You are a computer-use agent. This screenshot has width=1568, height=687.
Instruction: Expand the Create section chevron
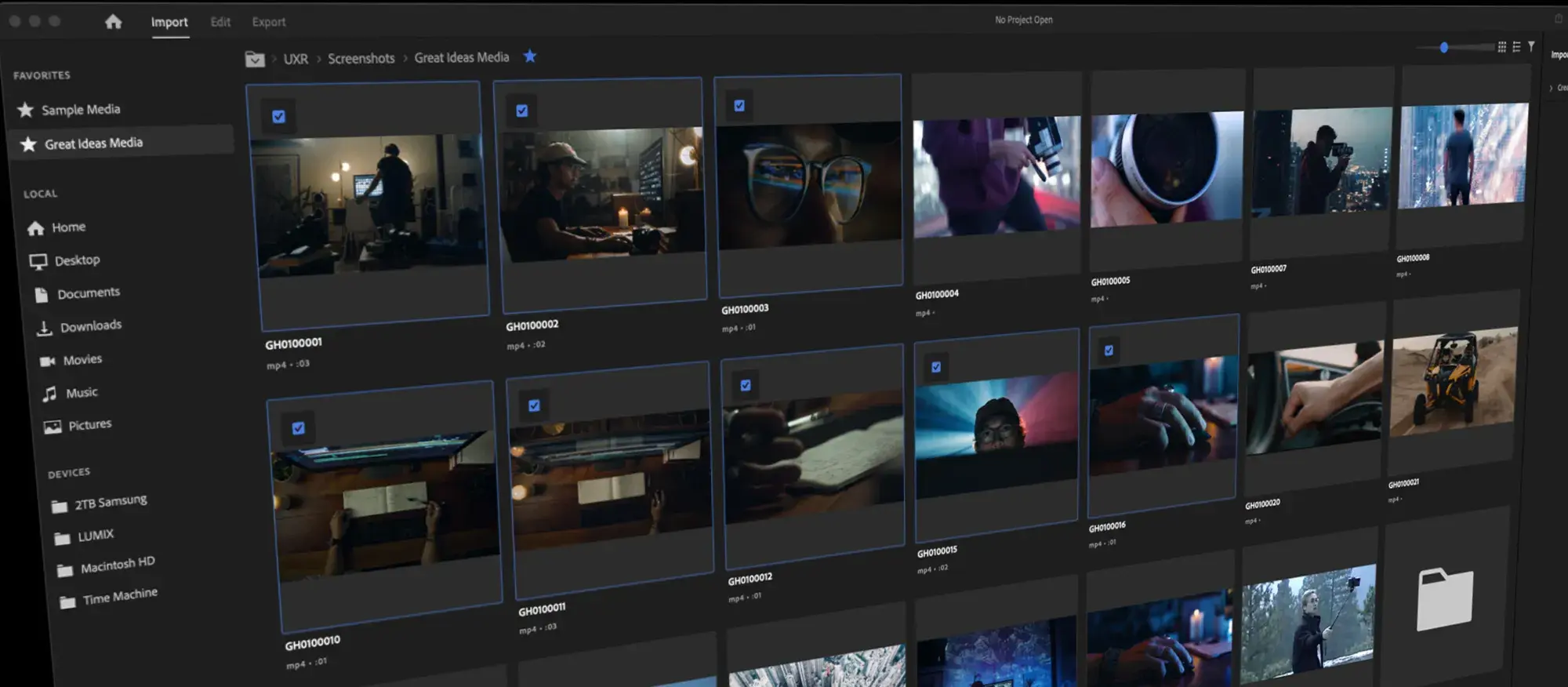click(1551, 89)
